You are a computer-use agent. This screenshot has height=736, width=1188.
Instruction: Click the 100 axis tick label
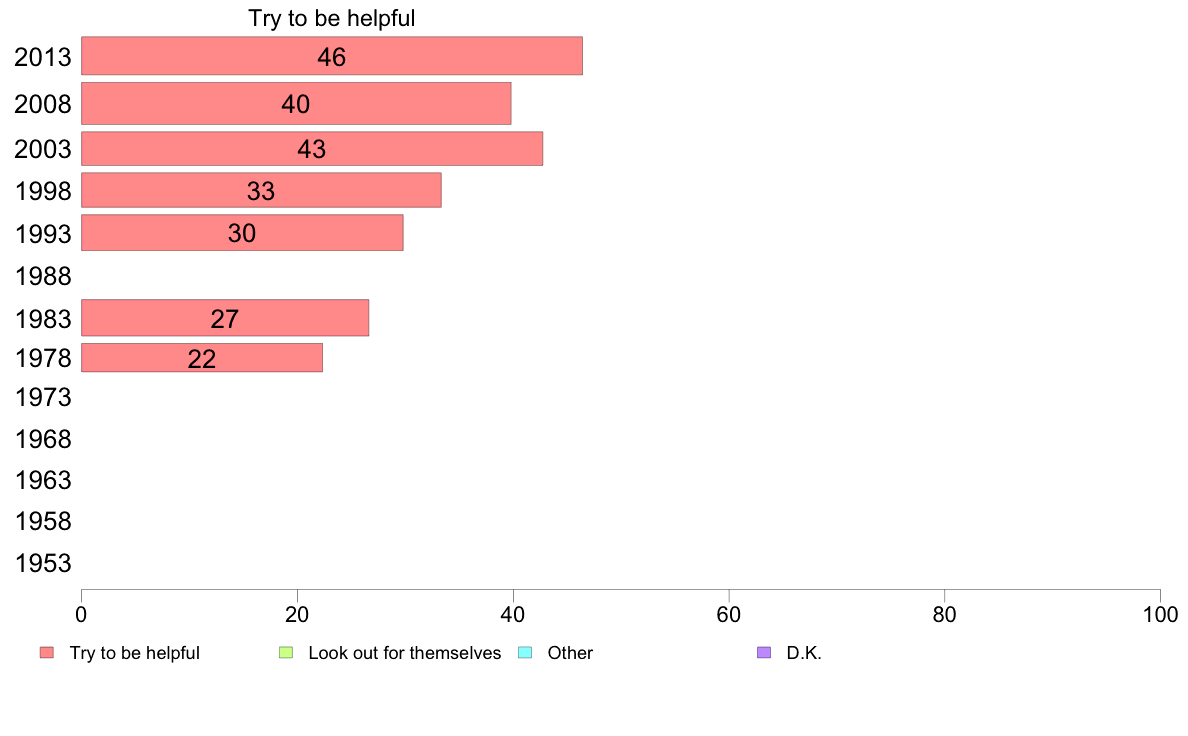pos(1160,615)
